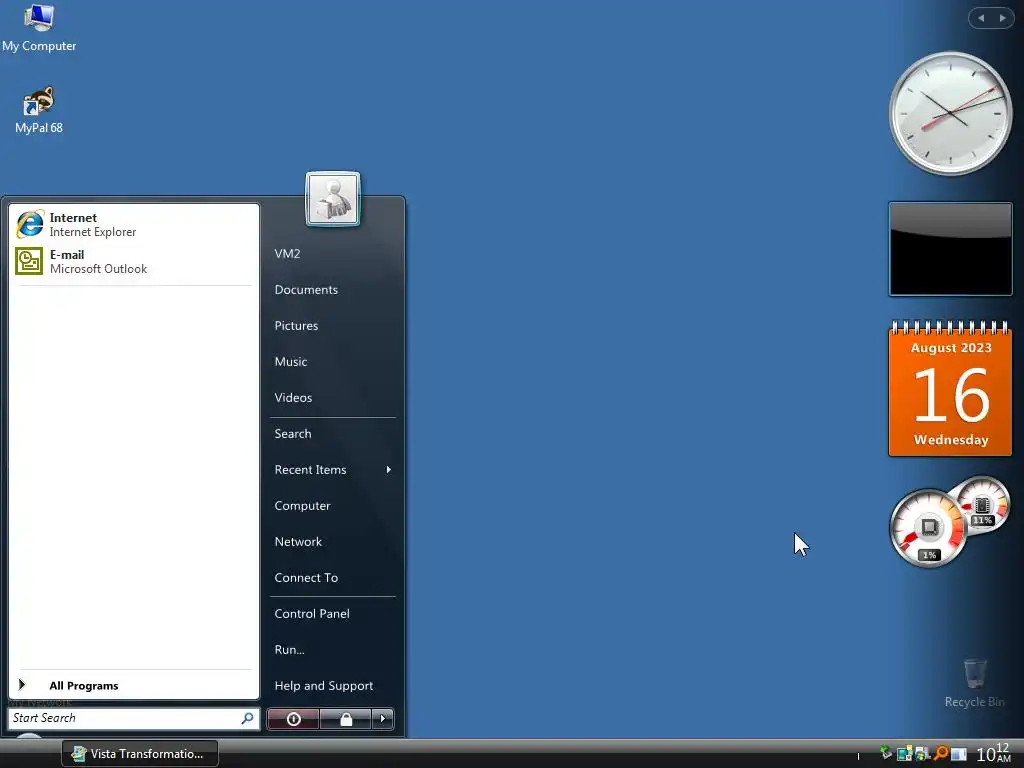The height and width of the screenshot is (768, 1024).
Task: Click the power shutdown button
Action: tap(293, 719)
